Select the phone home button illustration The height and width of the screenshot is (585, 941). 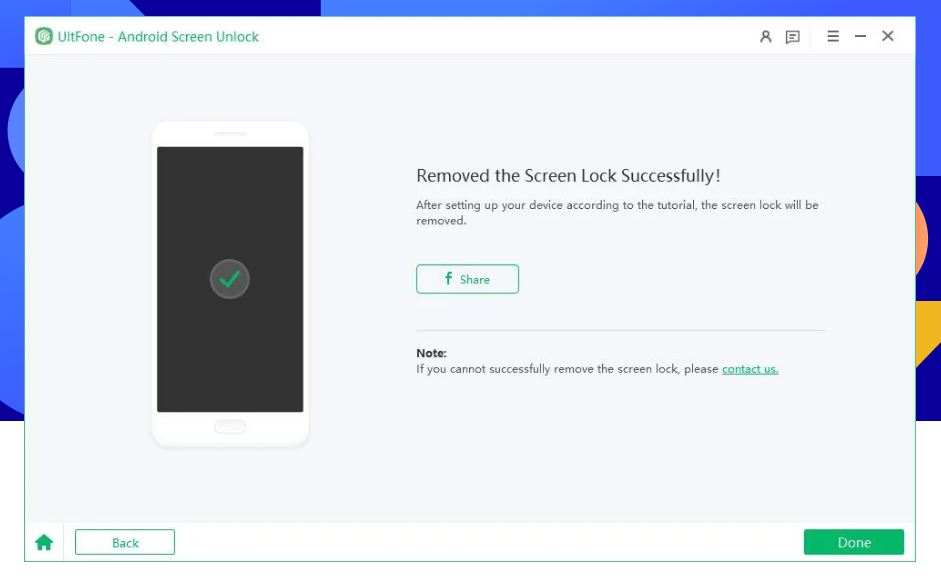229,426
